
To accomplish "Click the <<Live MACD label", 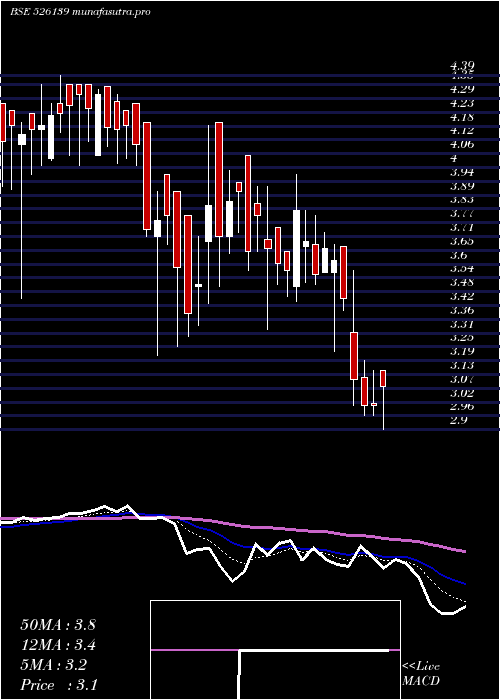I will (421, 674).
